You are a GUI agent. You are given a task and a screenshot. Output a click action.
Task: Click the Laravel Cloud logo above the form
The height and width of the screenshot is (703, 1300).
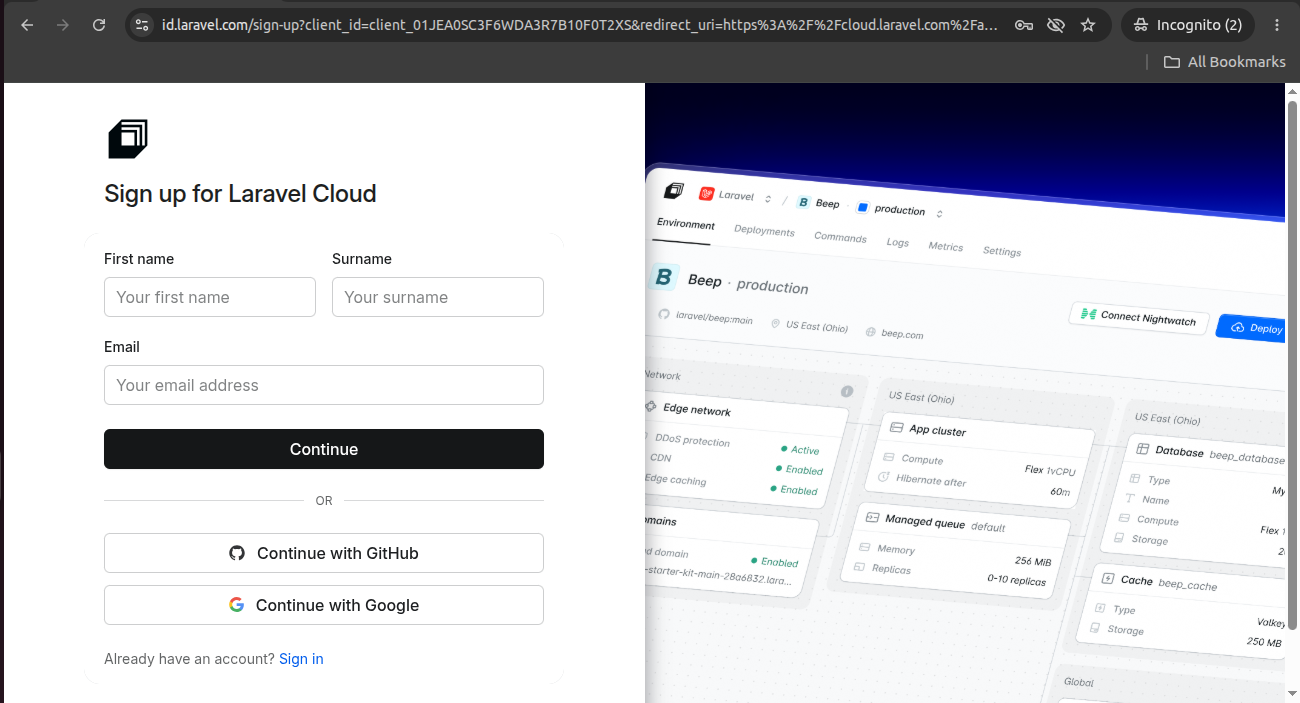(128, 139)
